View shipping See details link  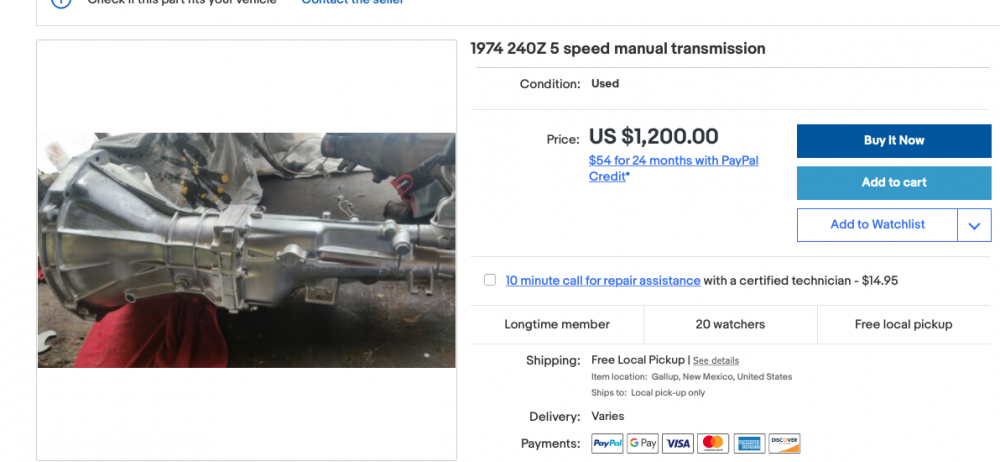tap(716, 361)
